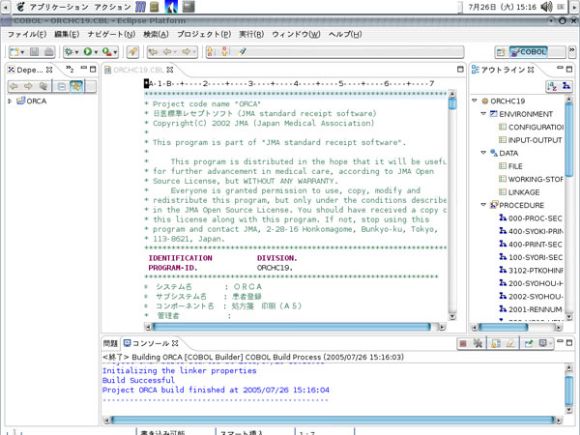
Task: Toggle Link with Editor in Dependency view
Action: tap(77, 86)
